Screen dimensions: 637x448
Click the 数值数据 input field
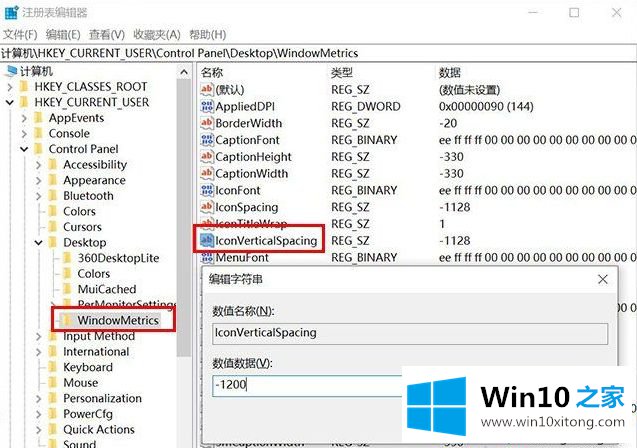(x=305, y=384)
